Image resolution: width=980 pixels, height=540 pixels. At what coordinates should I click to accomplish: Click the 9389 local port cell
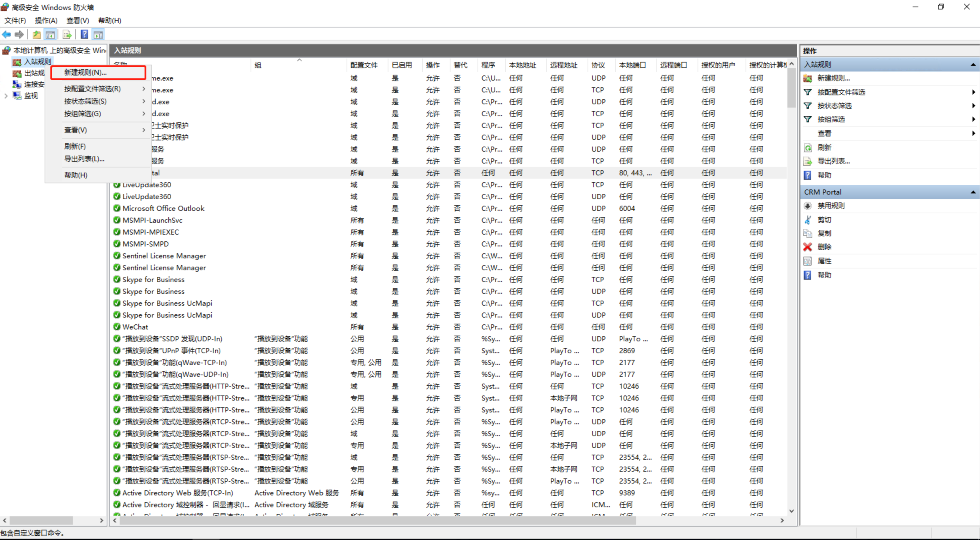coord(628,492)
